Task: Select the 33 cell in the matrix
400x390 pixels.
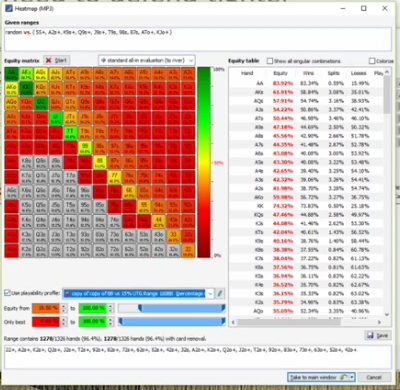Action: click(x=173, y=237)
